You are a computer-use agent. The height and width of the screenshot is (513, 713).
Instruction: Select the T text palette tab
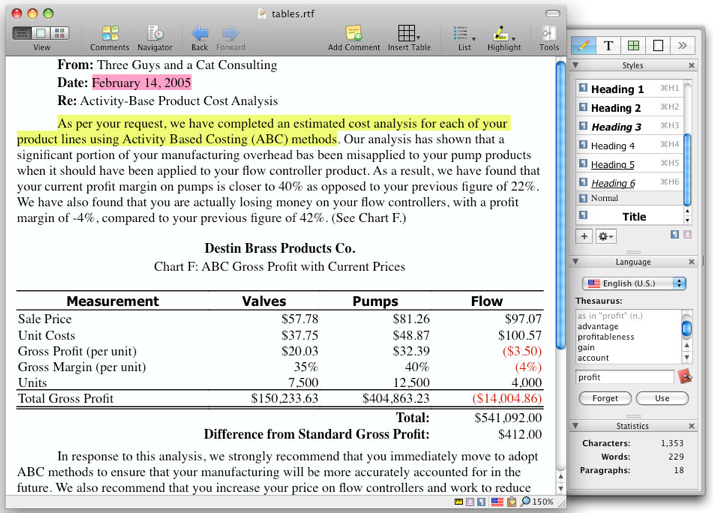click(x=608, y=45)
